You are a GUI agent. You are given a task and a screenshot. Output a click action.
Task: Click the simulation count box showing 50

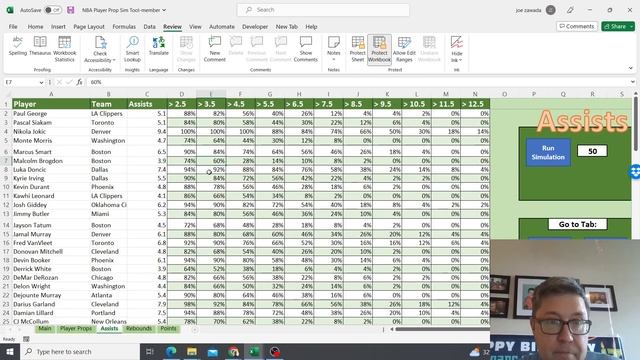592,151
